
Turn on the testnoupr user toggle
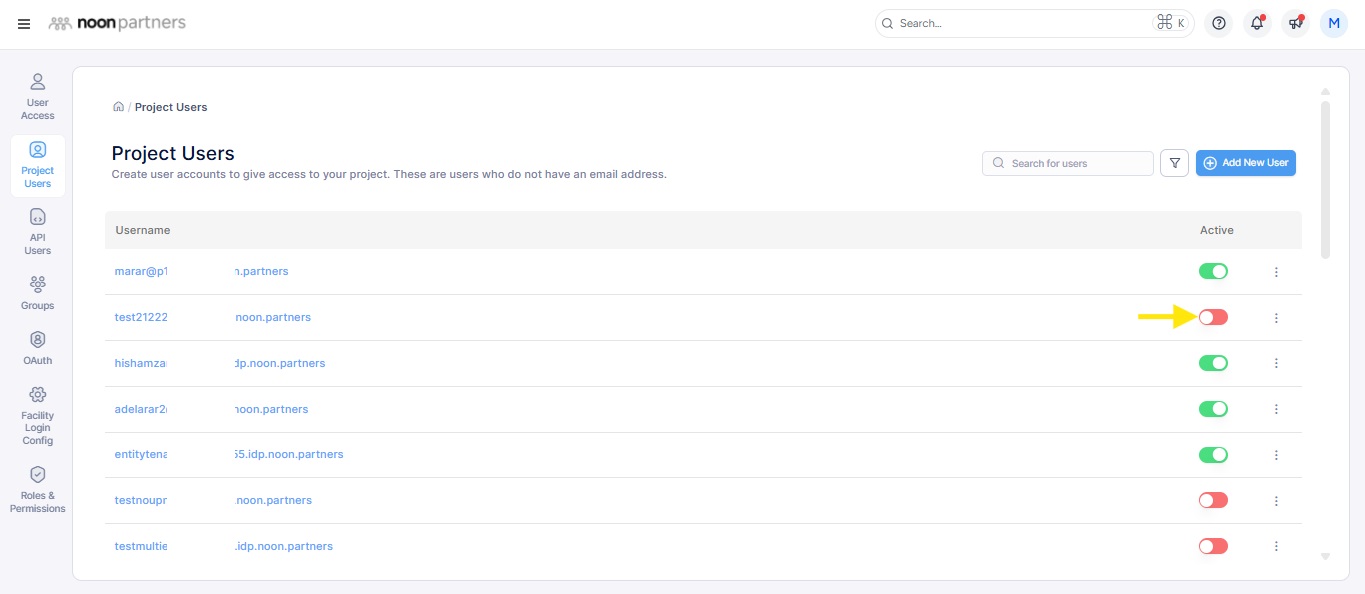pyautogui.click(x=1213, y=500)
